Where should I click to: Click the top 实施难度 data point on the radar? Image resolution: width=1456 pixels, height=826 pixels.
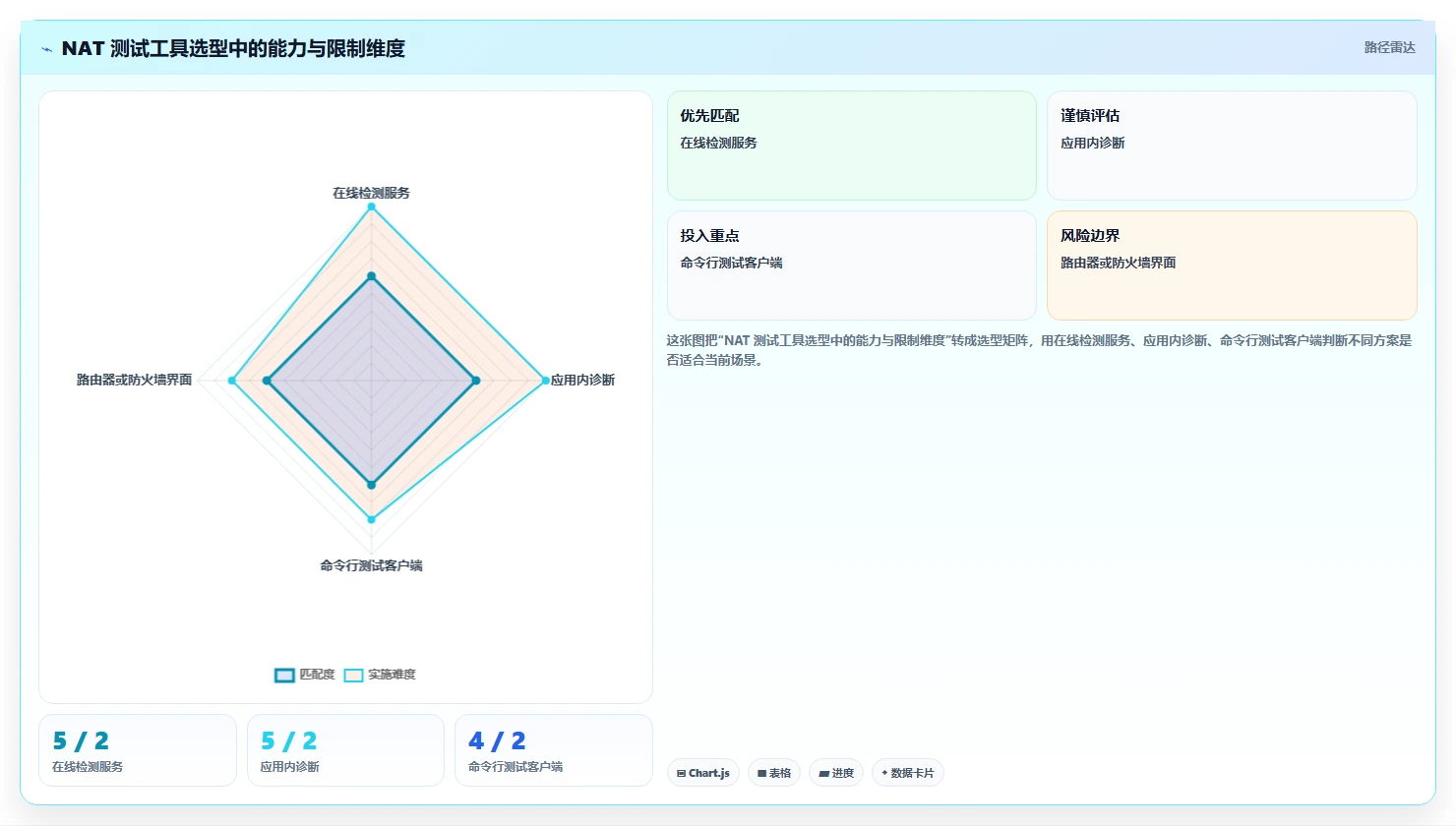[371, 206]
